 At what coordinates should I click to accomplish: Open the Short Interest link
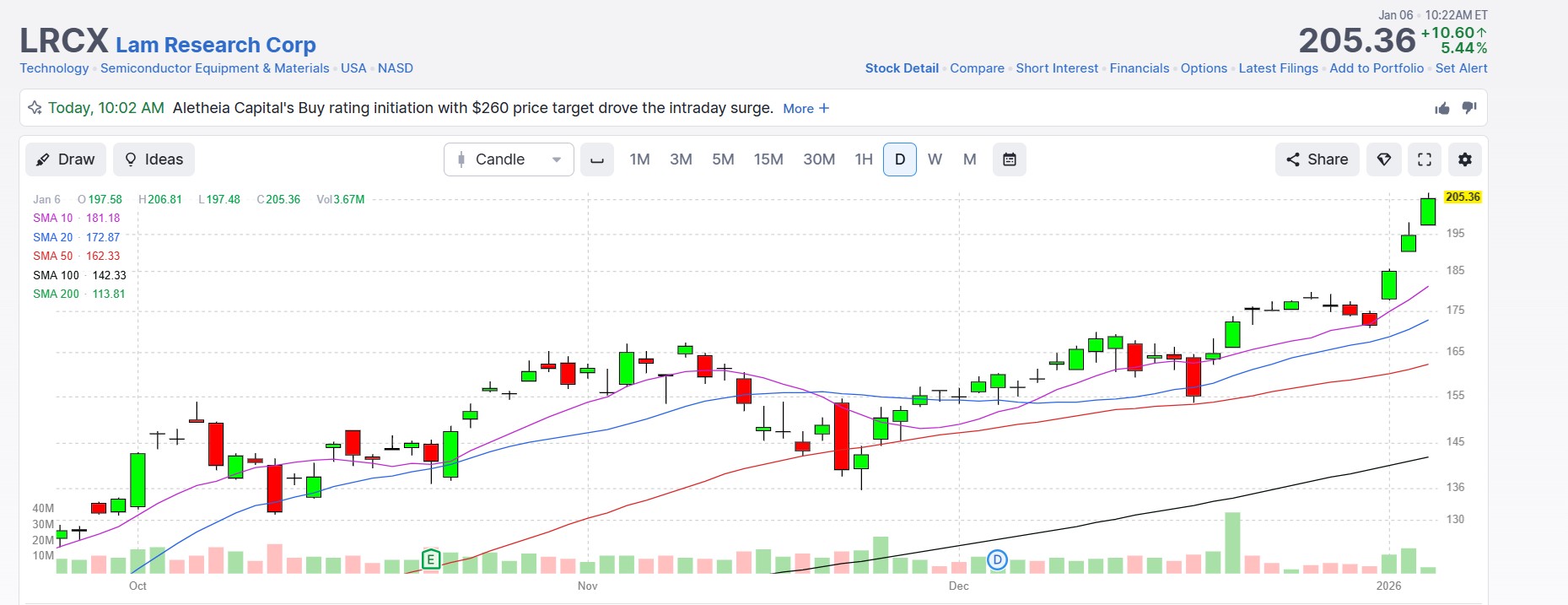pos(1057,68)
